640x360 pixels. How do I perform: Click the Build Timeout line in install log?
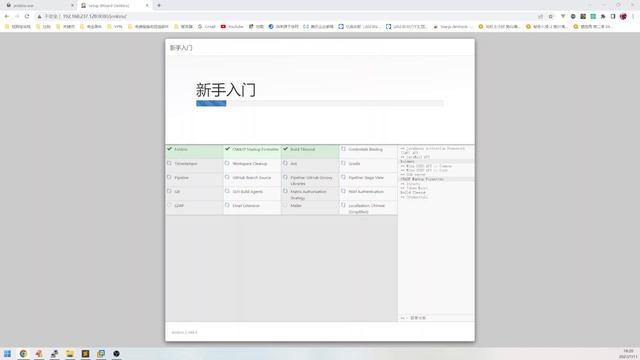[413, 192]
